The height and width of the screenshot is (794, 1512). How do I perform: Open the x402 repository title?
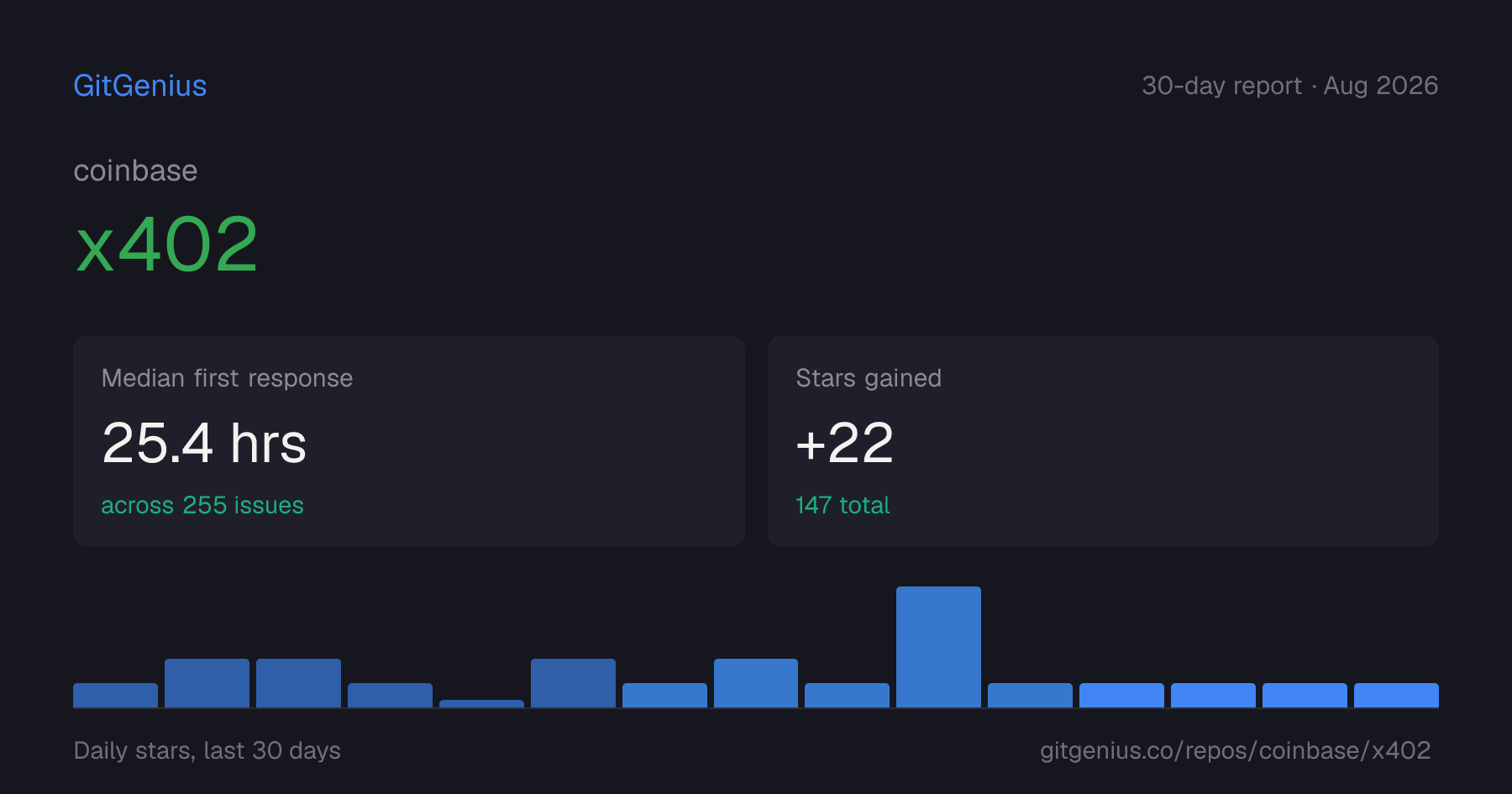166,245
